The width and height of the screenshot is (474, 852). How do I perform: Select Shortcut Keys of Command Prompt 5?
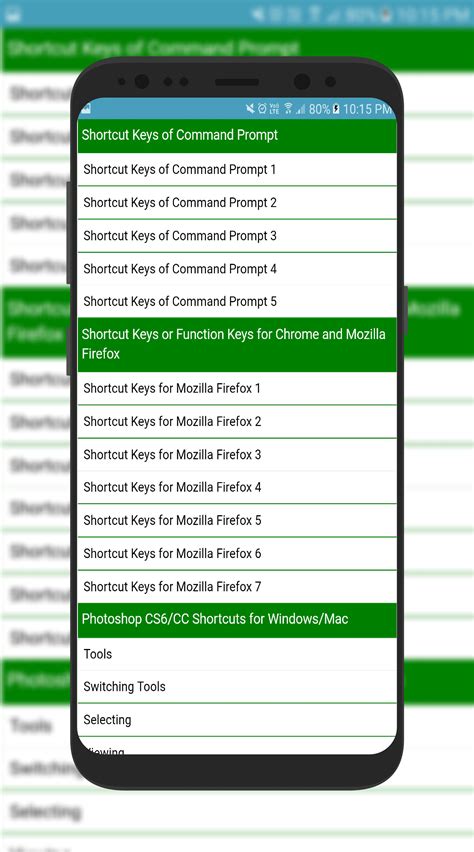coord(237,302)
